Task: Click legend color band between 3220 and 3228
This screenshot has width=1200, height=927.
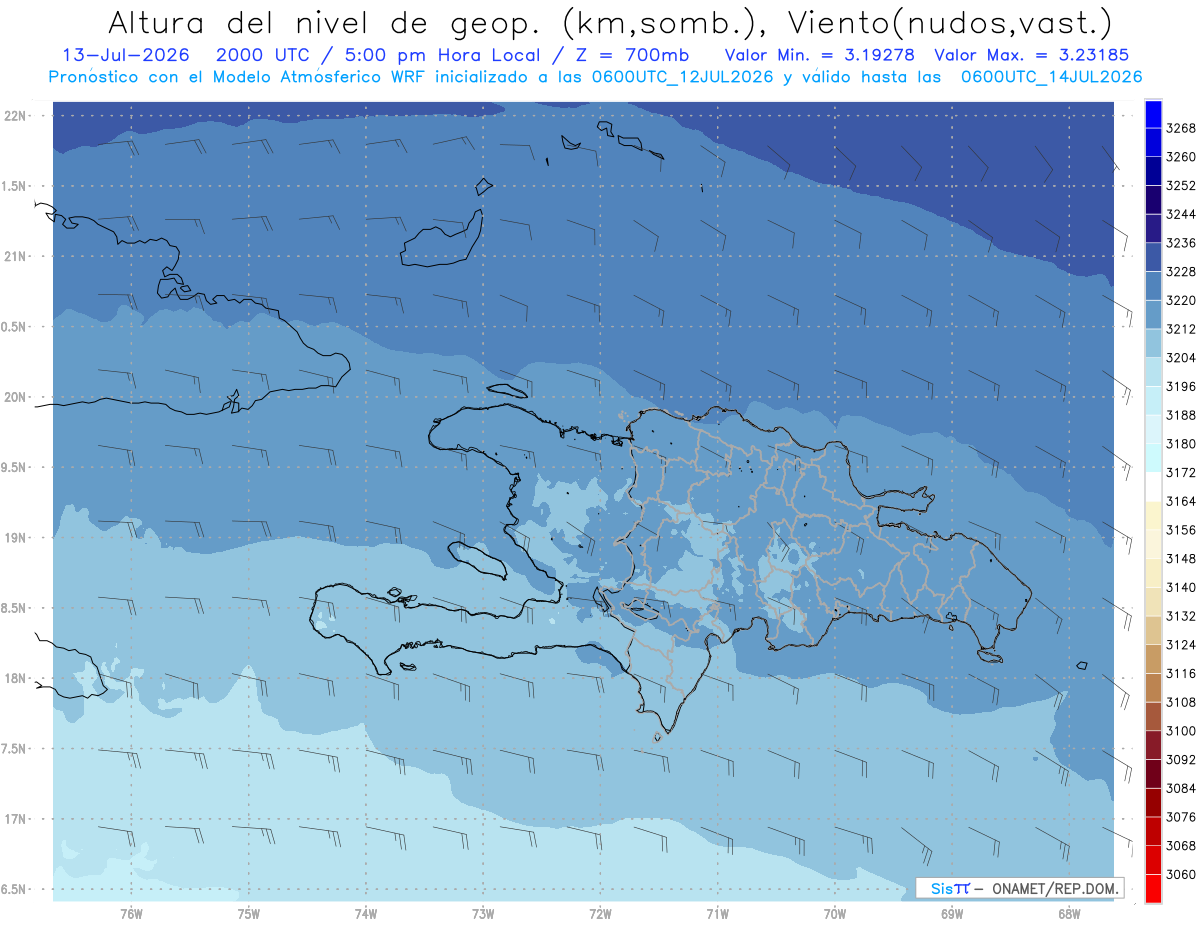Action: pos(1152,286)
